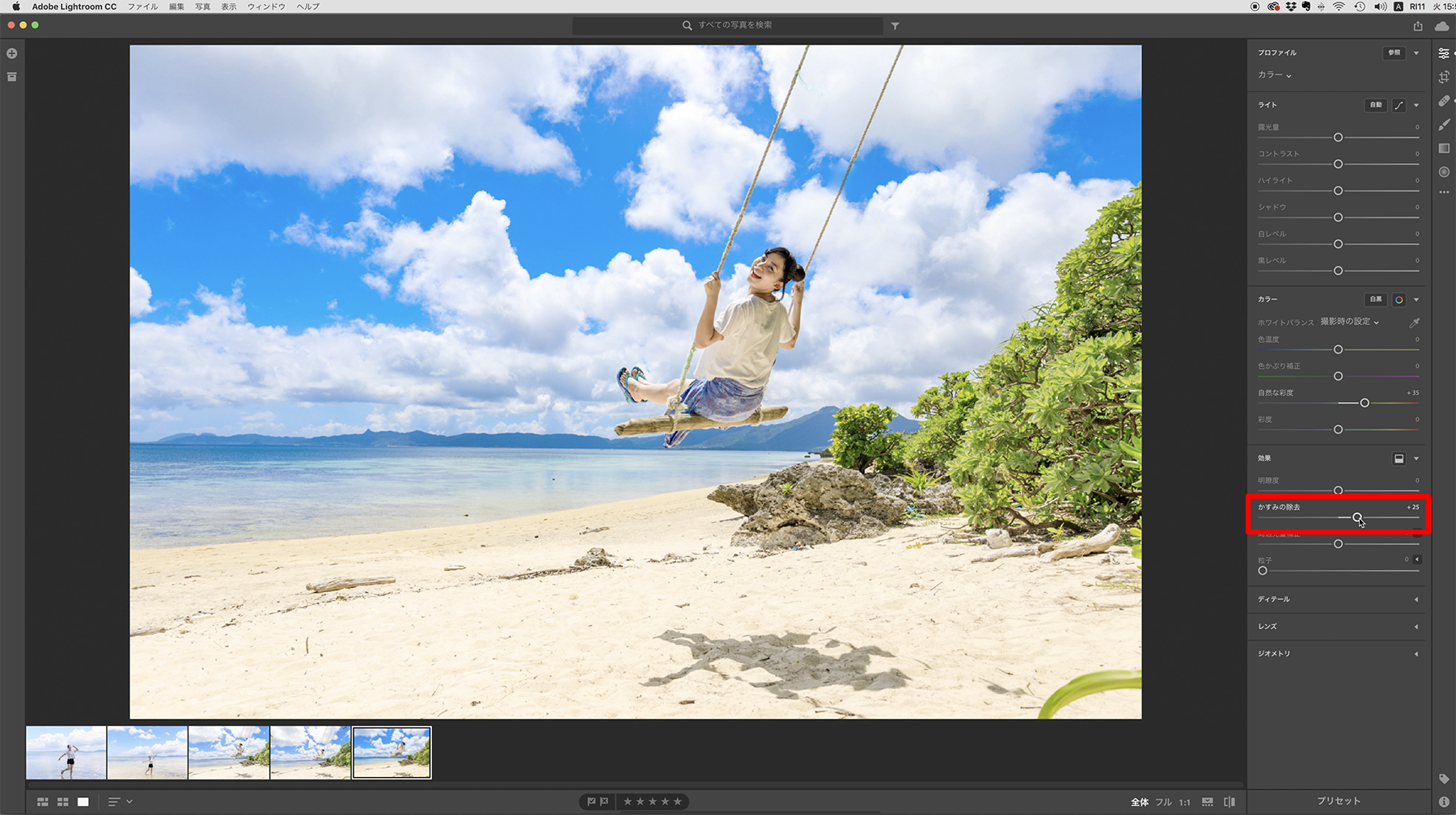
Task: Switch to photo grid view
Action: pos(43,802)
